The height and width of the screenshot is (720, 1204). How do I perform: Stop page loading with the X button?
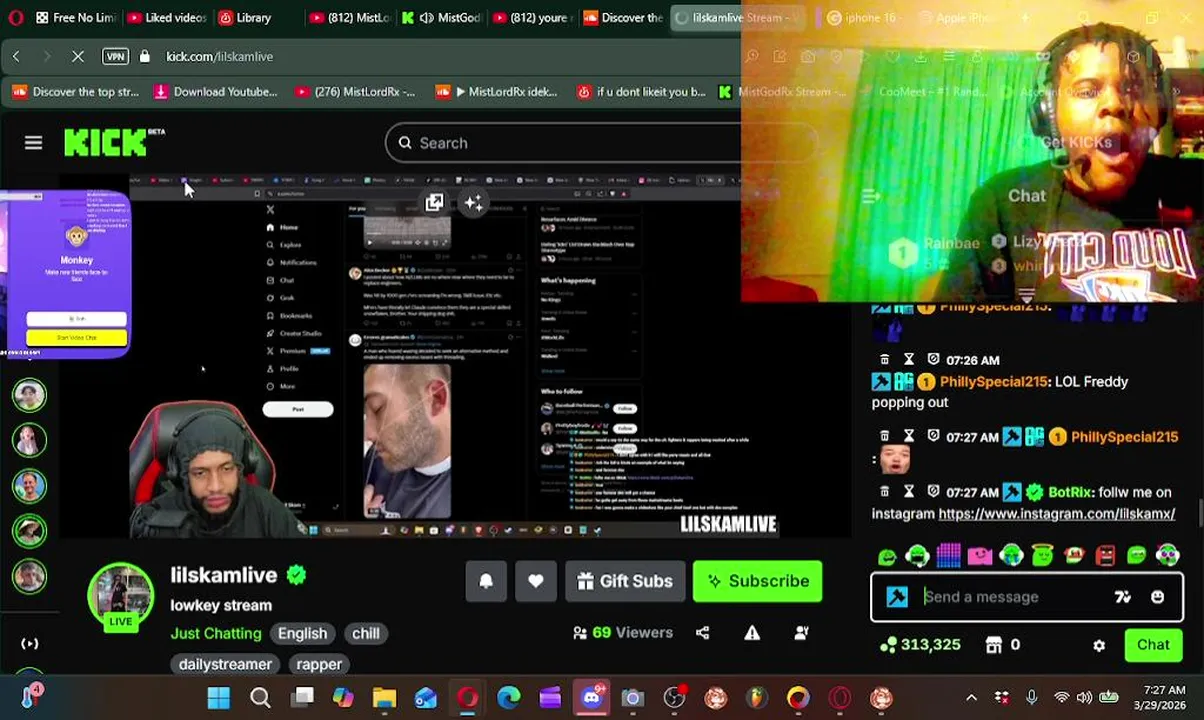click(x=78, y=57)
